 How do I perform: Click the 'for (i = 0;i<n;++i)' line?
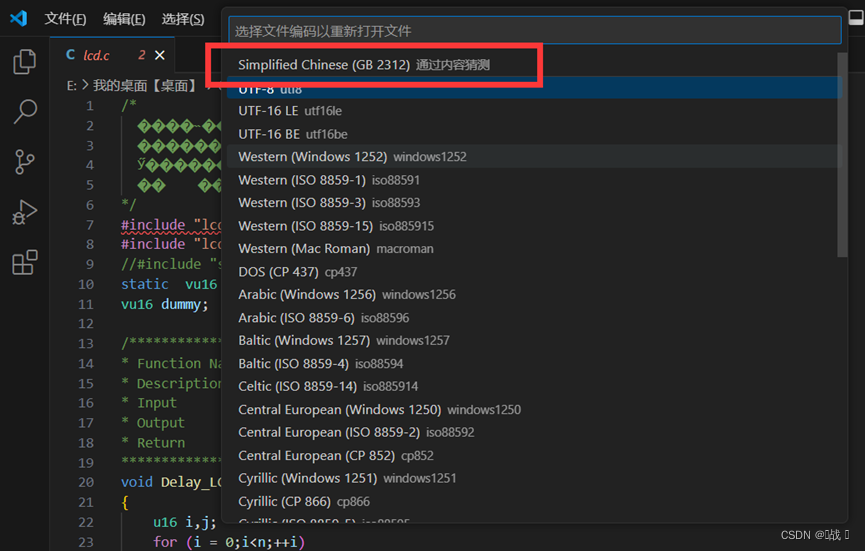(229, 542)
